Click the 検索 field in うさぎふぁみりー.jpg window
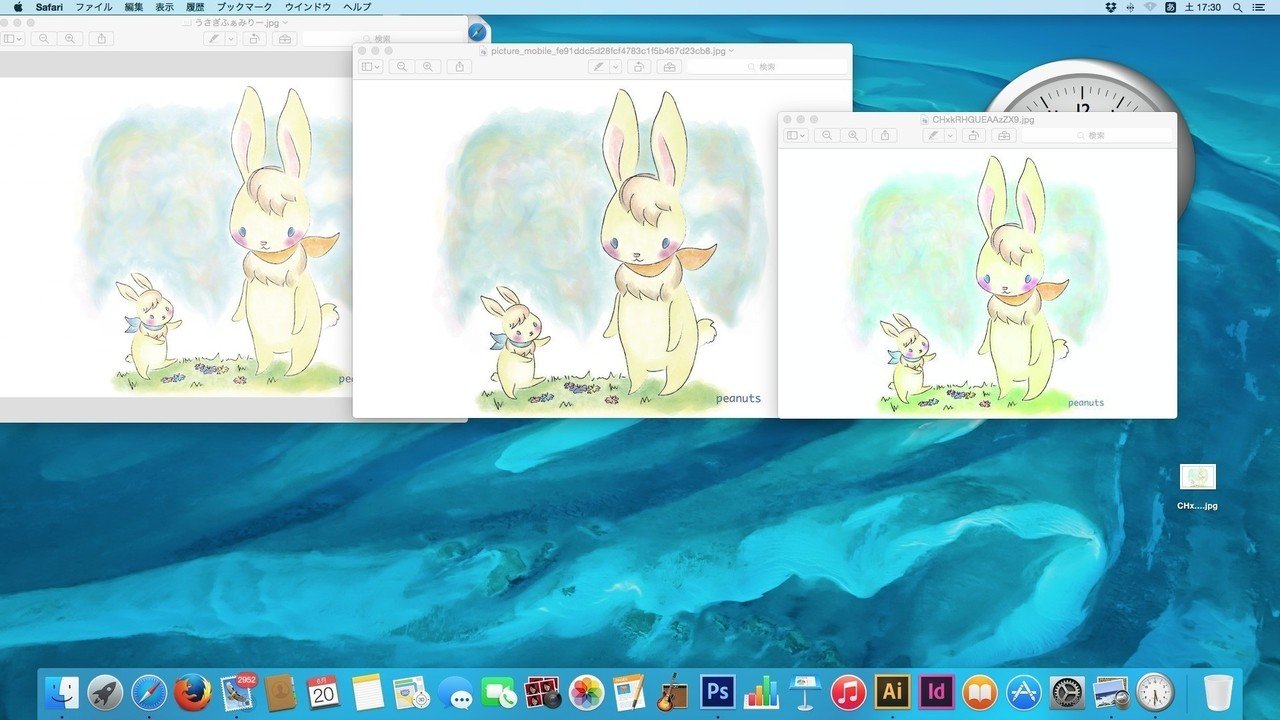The image size is (1280, 720). pos(382,39)
